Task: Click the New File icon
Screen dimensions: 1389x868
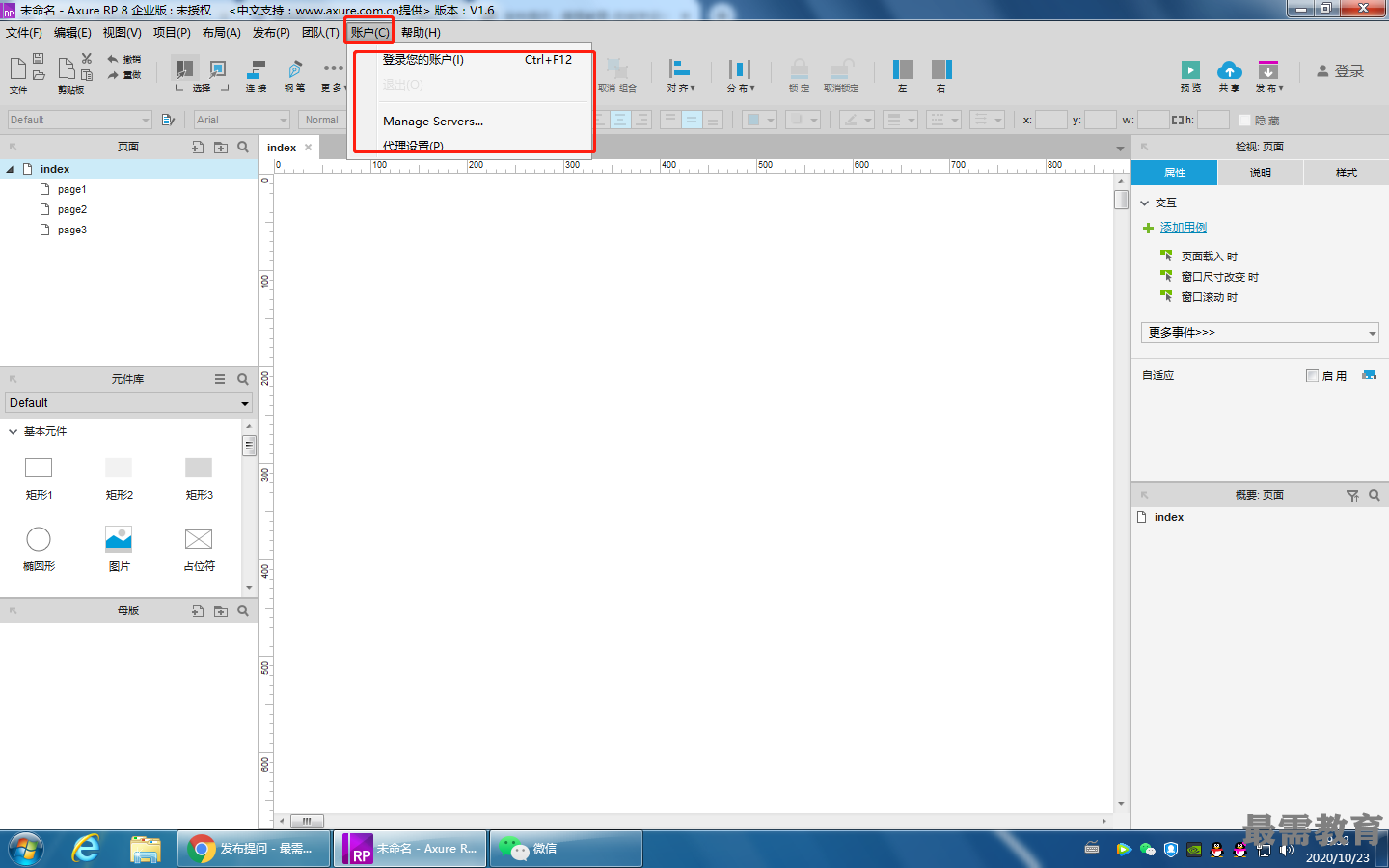Action: (17, 68)
